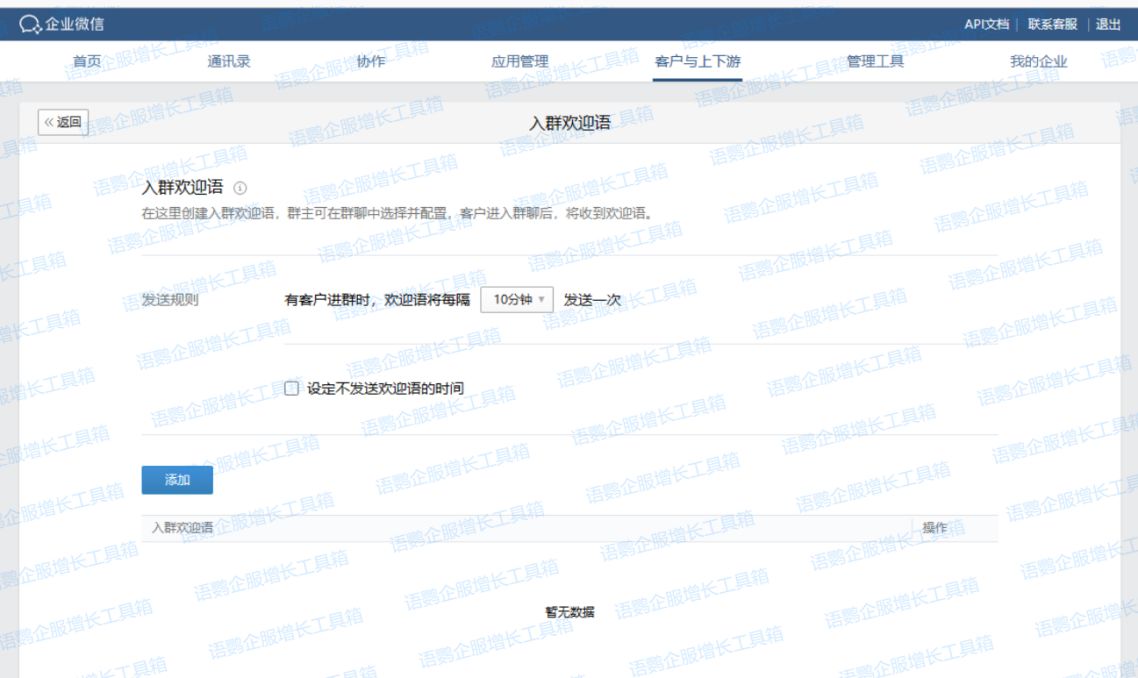This screenshot has height=678, width=1138.
Task: Expand the 10分钟 interval dropdown
Action: tap(517, 299)
